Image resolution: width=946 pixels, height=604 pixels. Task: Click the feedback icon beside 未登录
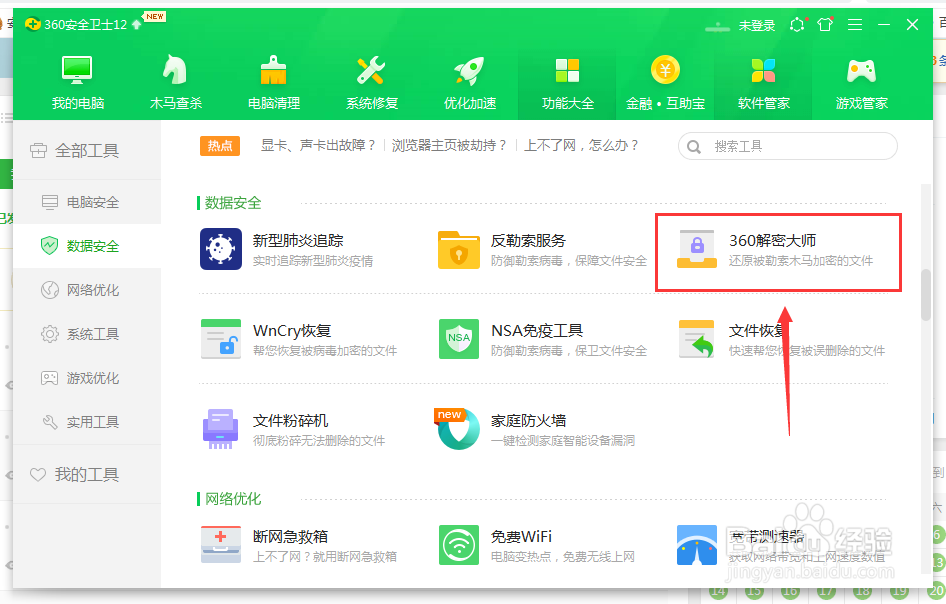point(797,25)
